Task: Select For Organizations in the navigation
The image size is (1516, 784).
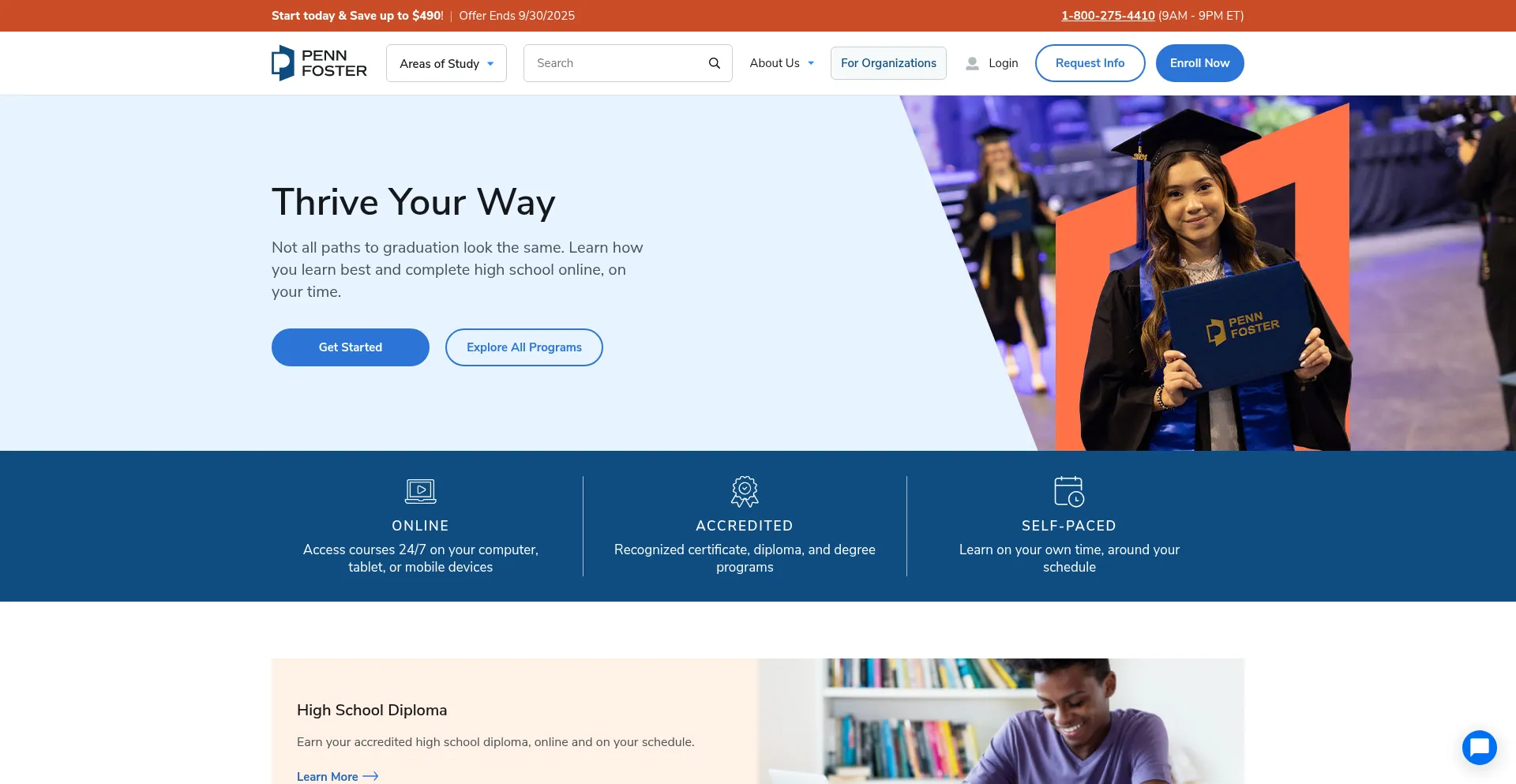Action: (888, 63)
